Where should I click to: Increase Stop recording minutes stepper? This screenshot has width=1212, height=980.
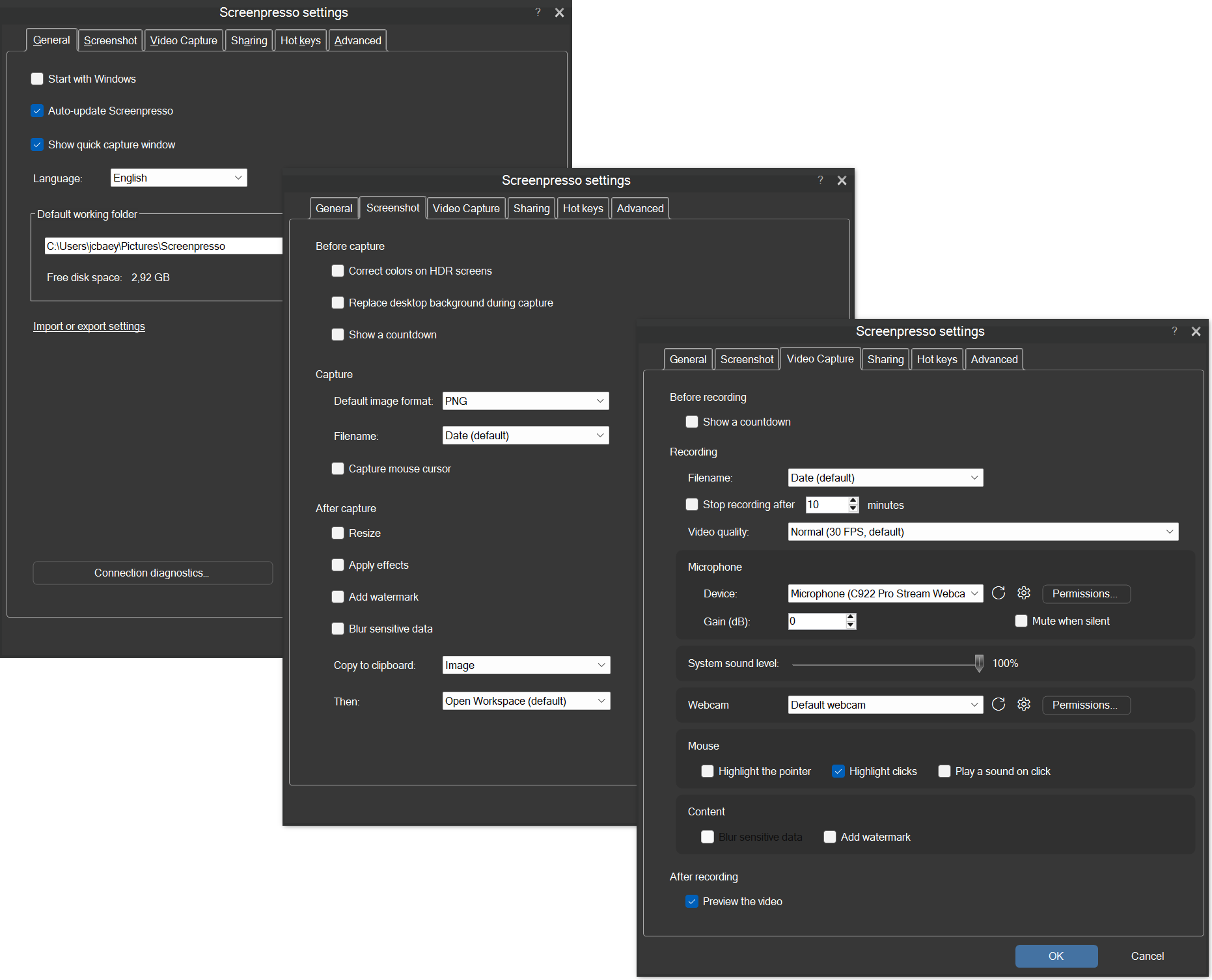(853, 500)
